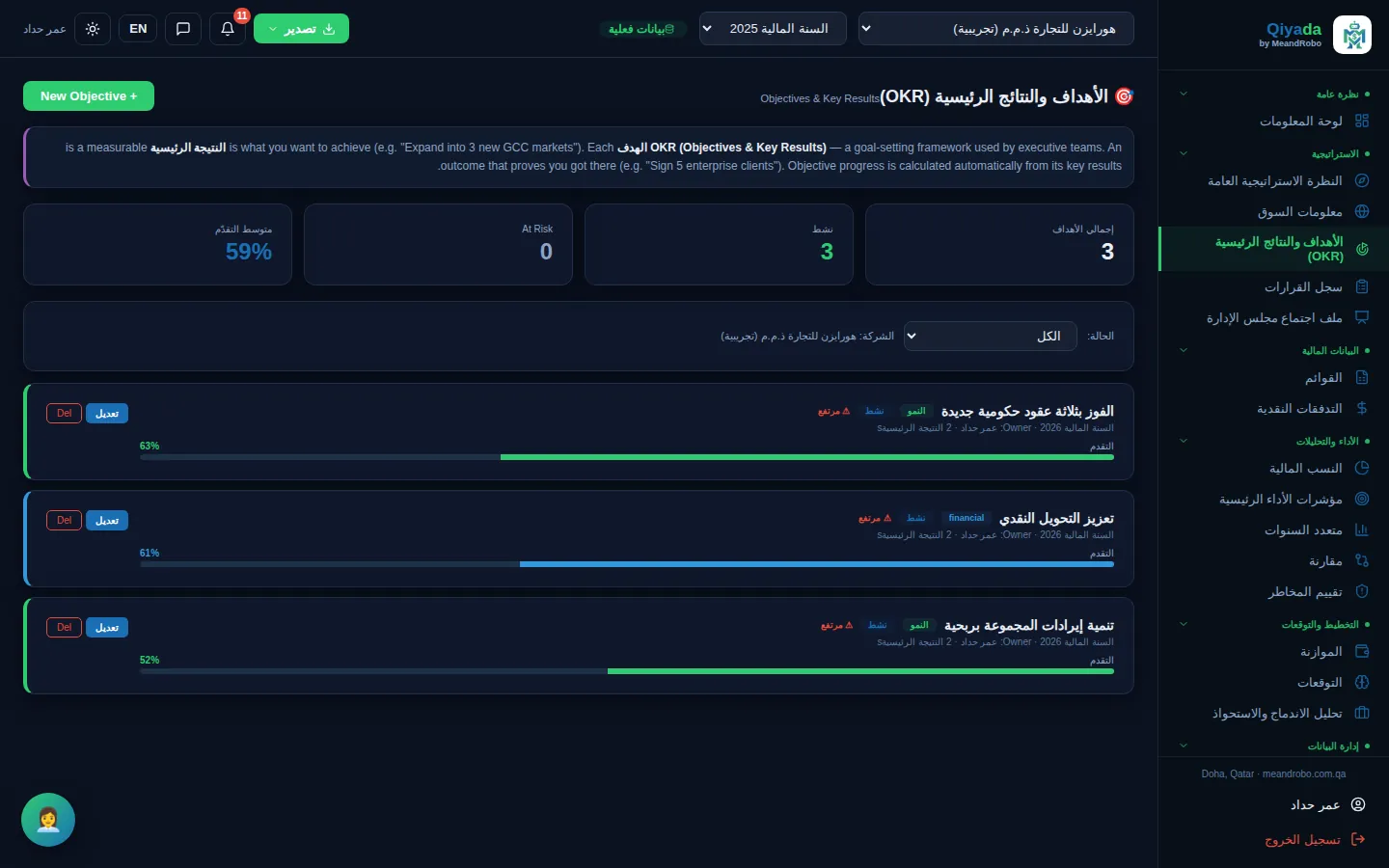Click the New Objective + button
1389x868 pixels.
coord(89,96)
